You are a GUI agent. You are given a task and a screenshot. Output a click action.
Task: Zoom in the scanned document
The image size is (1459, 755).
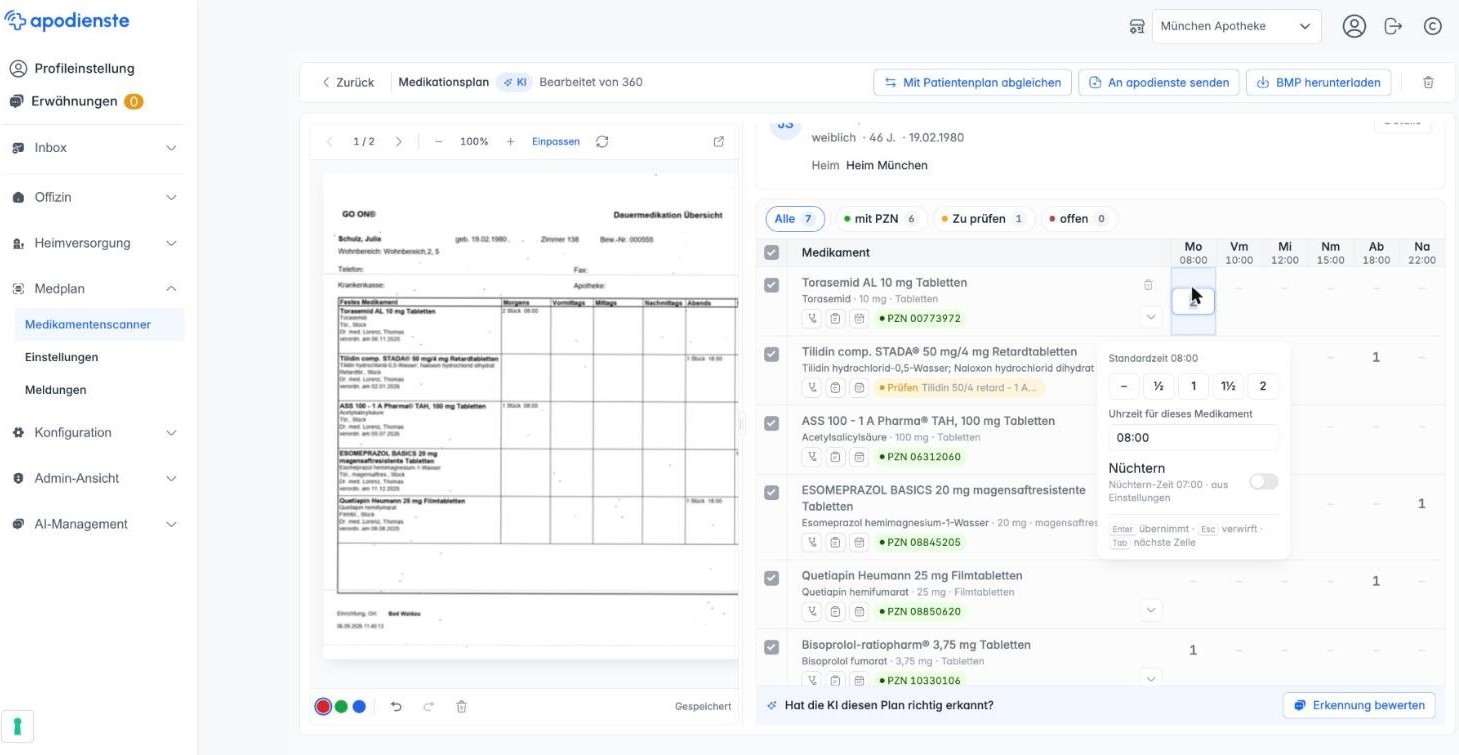tap(510, 142)
